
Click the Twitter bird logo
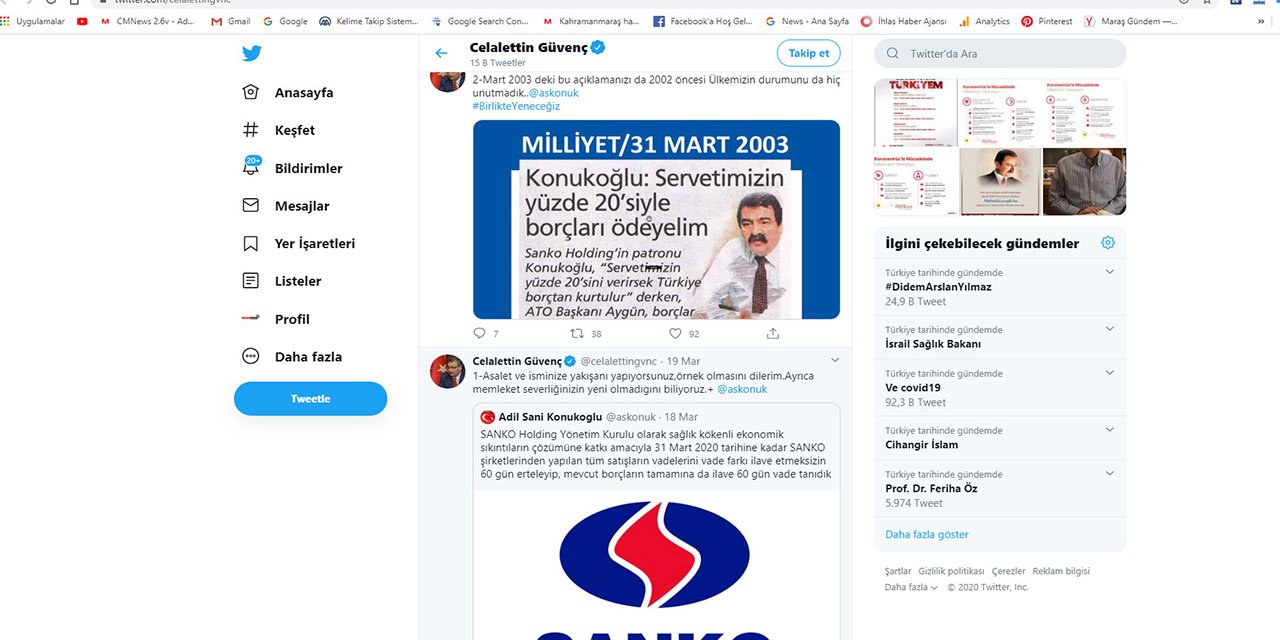[251, 53]
